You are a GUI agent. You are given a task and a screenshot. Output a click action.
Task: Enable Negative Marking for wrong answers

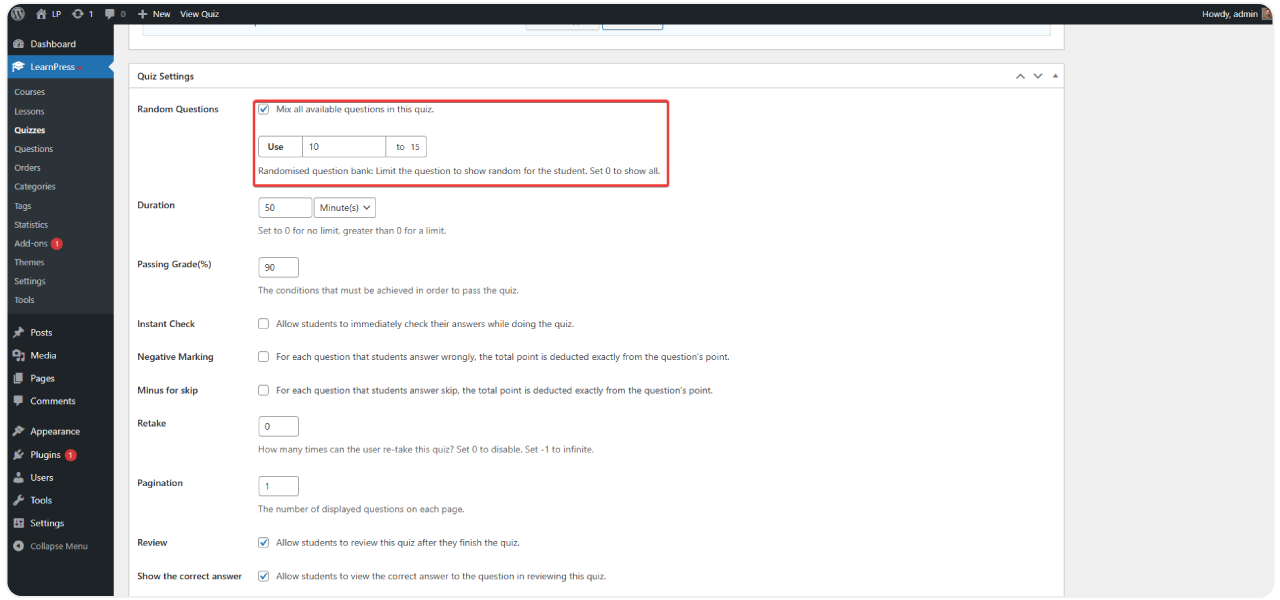point(263,356)
